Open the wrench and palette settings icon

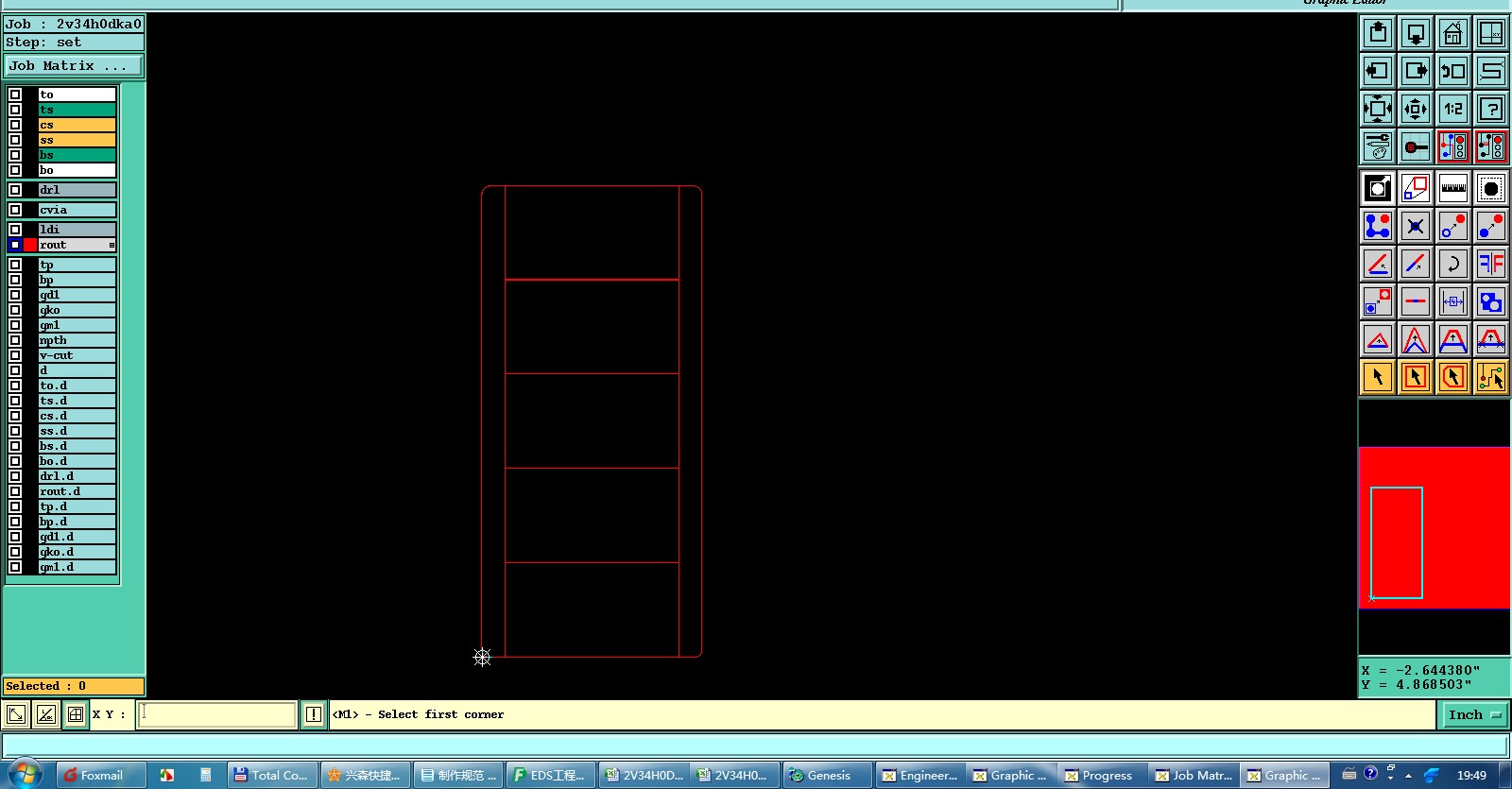coord(1378,146)
